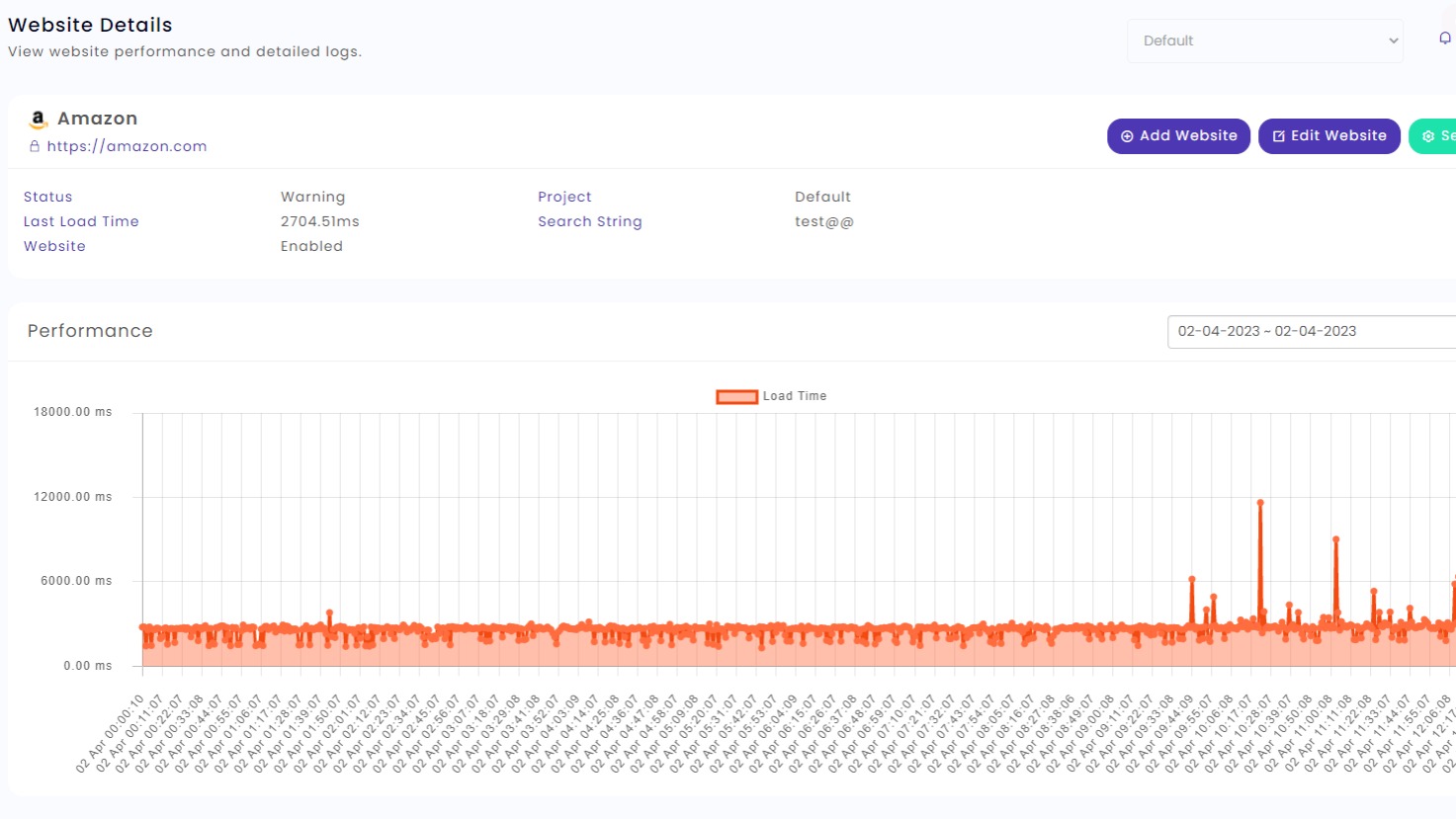Click the plus icon in Add Website

coord(1127,136)
